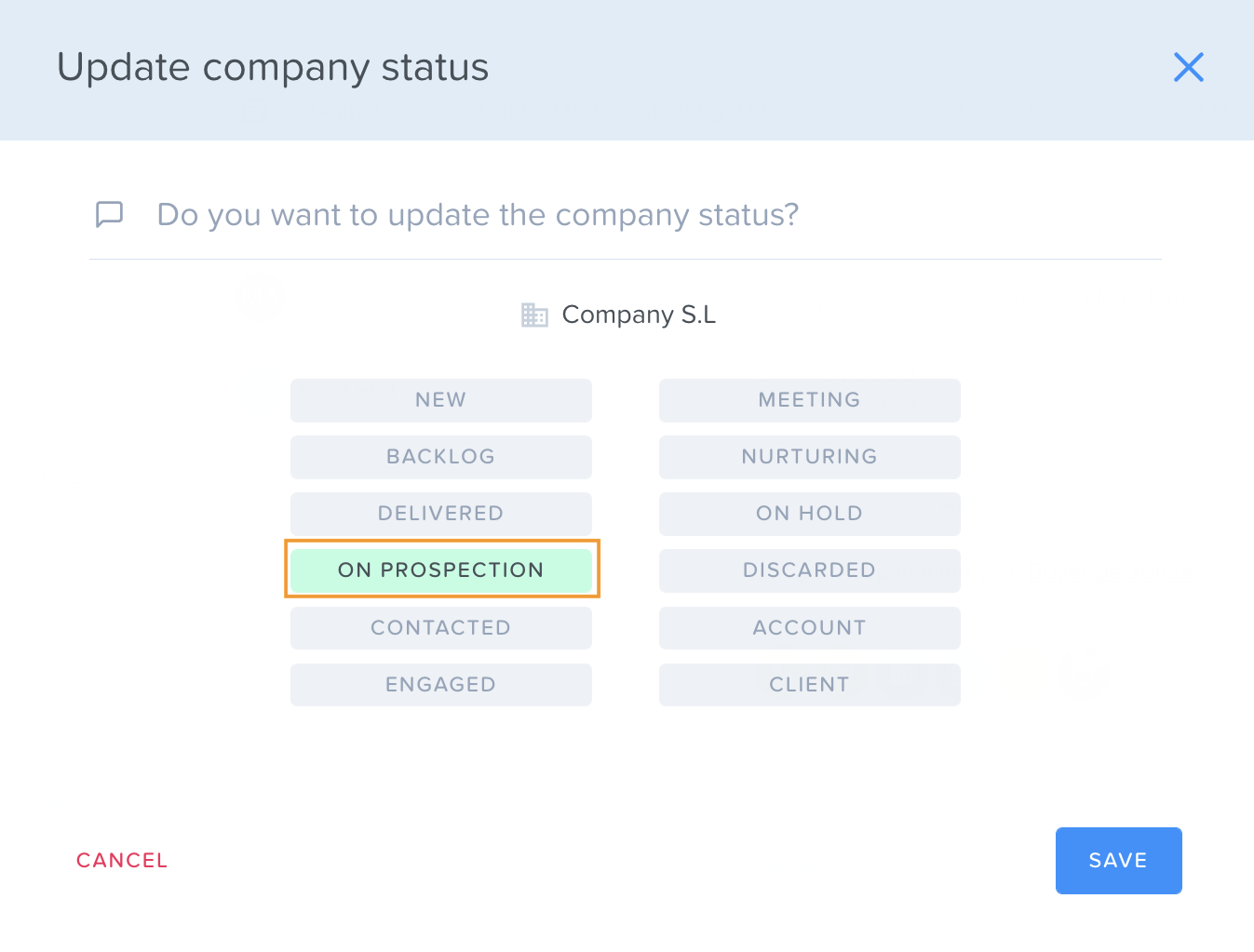Select the ACCOUNT status
Image resolution: width=1254 pixels, height=952 pixels.
(x=810, y=628)
